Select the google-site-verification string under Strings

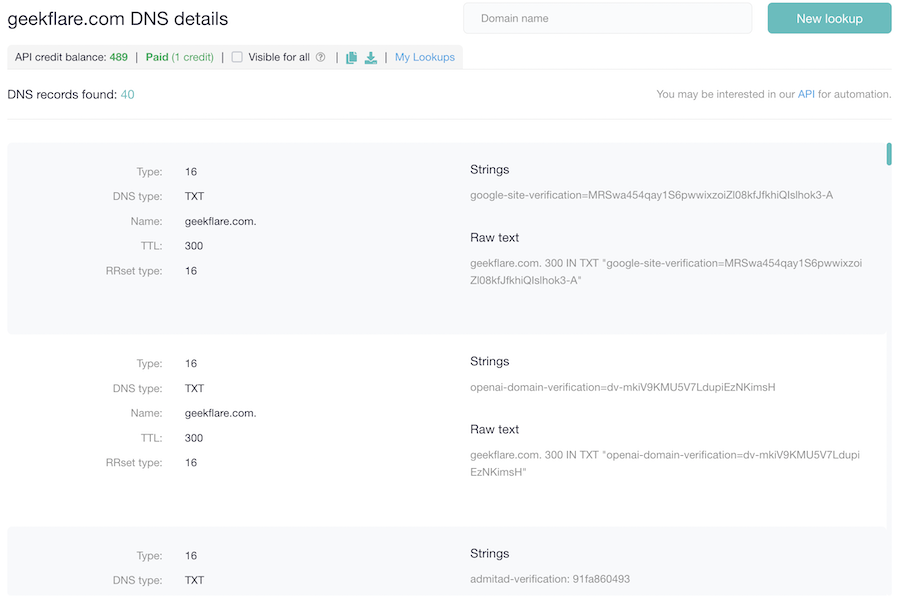(651, 195)
